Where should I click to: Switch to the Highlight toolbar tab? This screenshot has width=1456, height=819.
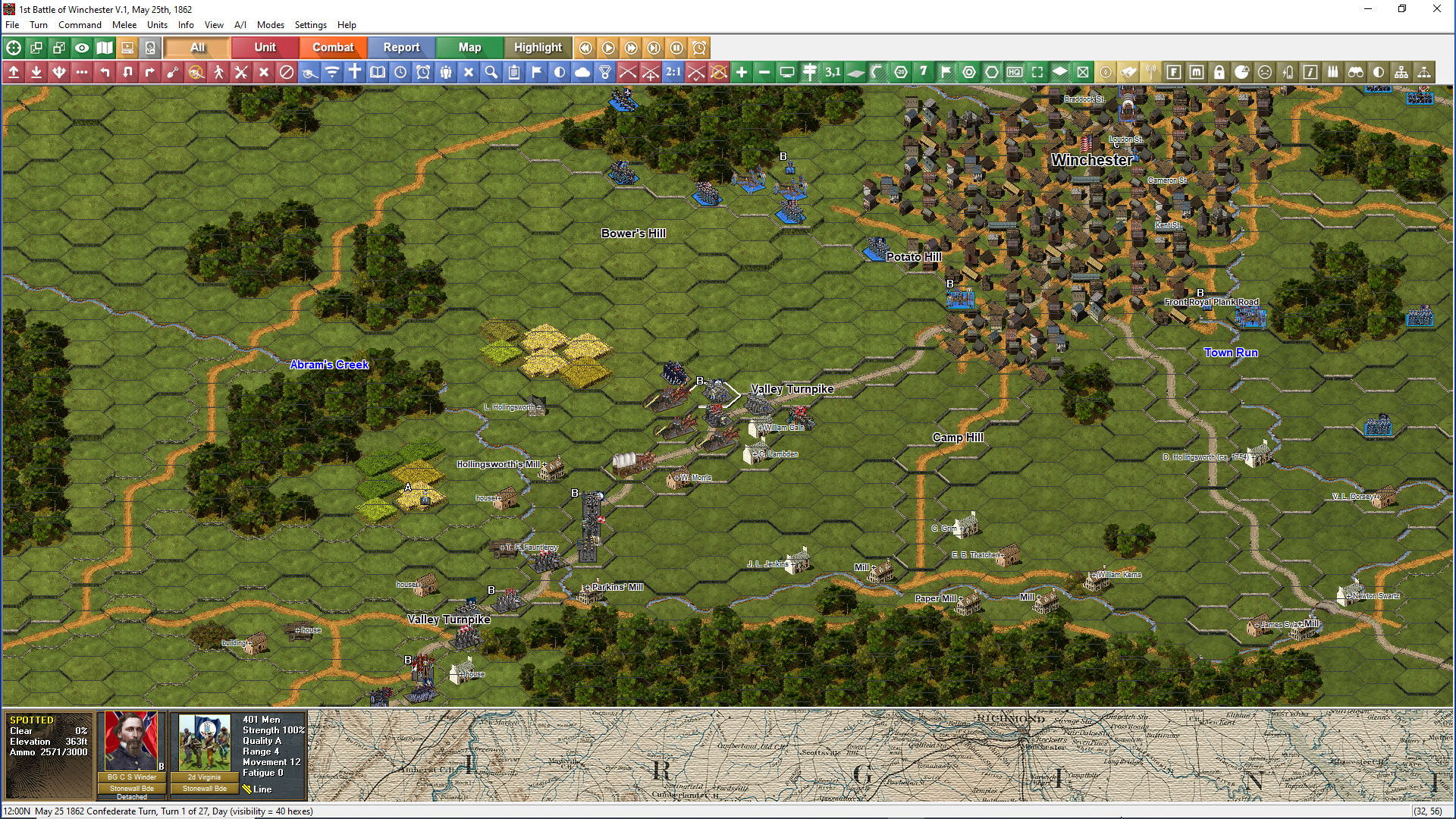pyautogui.click(x=538, y=48)
